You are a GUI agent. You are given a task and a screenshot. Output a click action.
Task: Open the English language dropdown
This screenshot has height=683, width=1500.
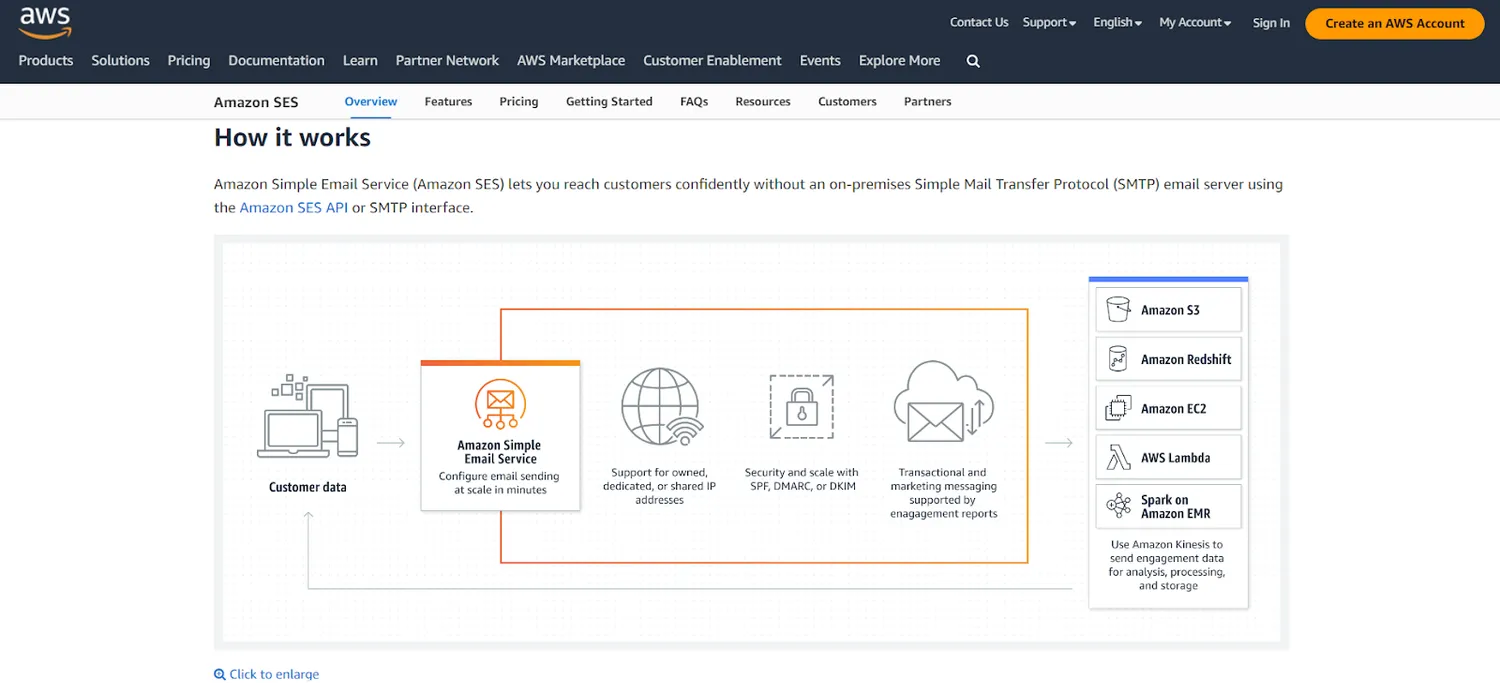pos(1117,22)
